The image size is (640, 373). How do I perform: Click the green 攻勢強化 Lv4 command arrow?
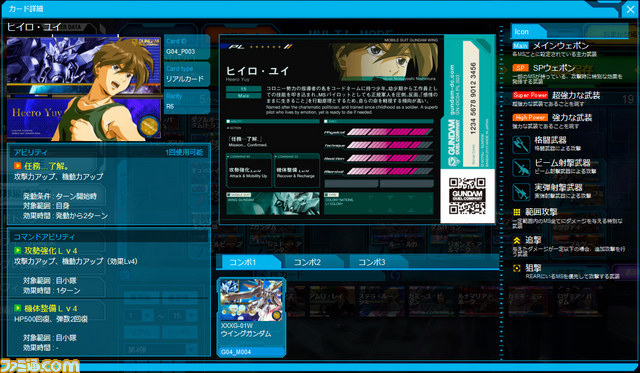[x=18, y=250]
